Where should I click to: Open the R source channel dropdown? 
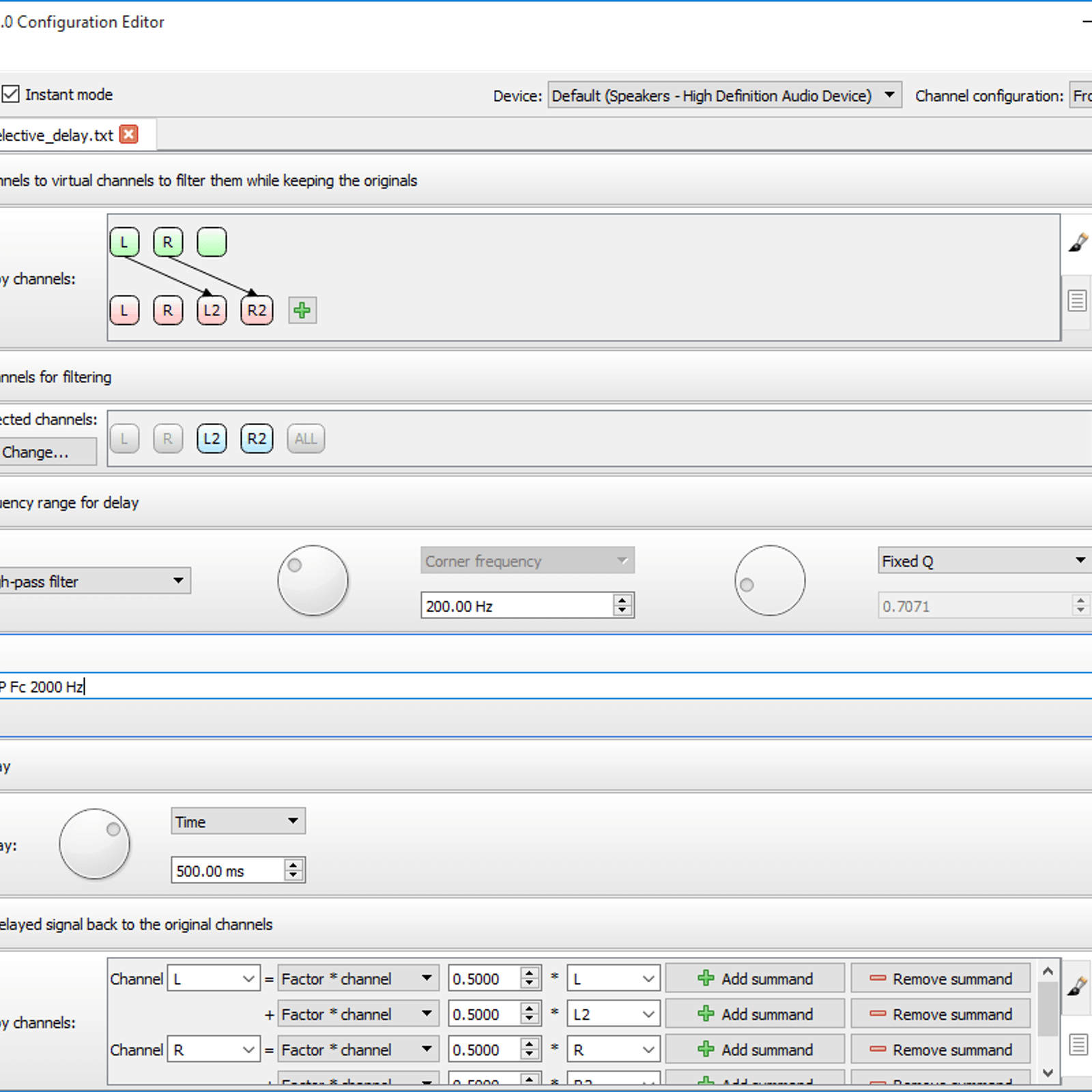614,1050
